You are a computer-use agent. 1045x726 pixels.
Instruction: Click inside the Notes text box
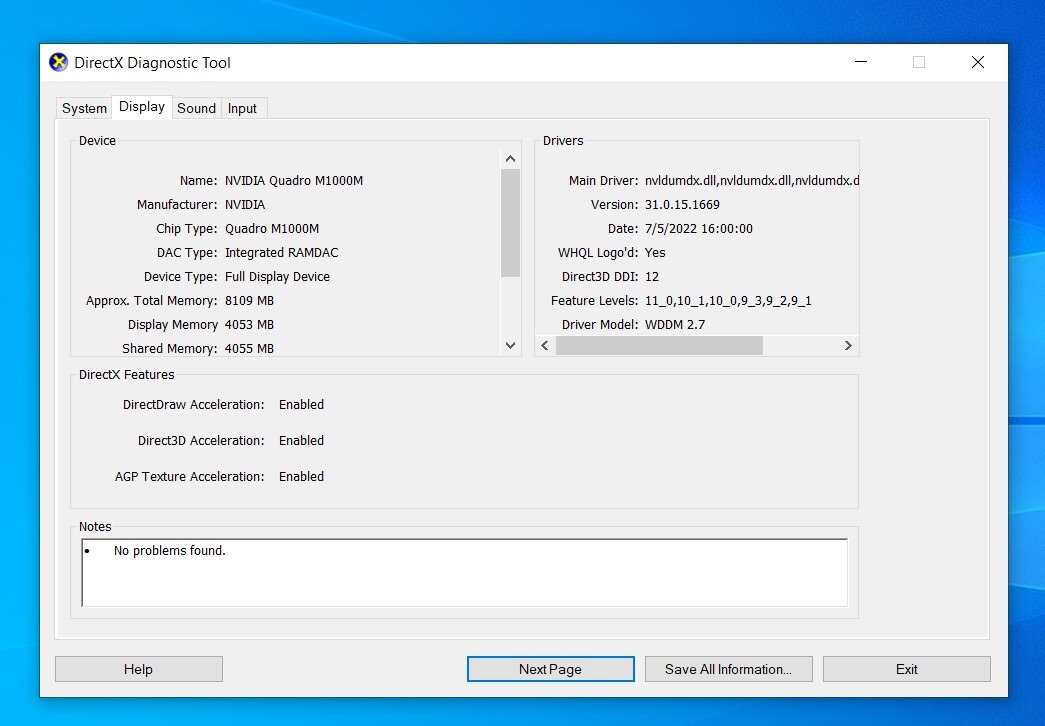point(465,573)
